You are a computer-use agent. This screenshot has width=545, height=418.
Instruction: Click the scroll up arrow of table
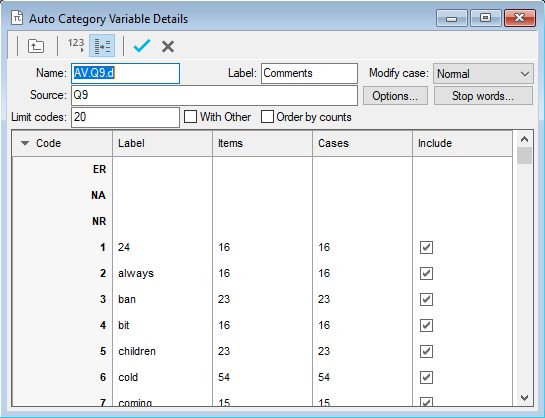524,139
